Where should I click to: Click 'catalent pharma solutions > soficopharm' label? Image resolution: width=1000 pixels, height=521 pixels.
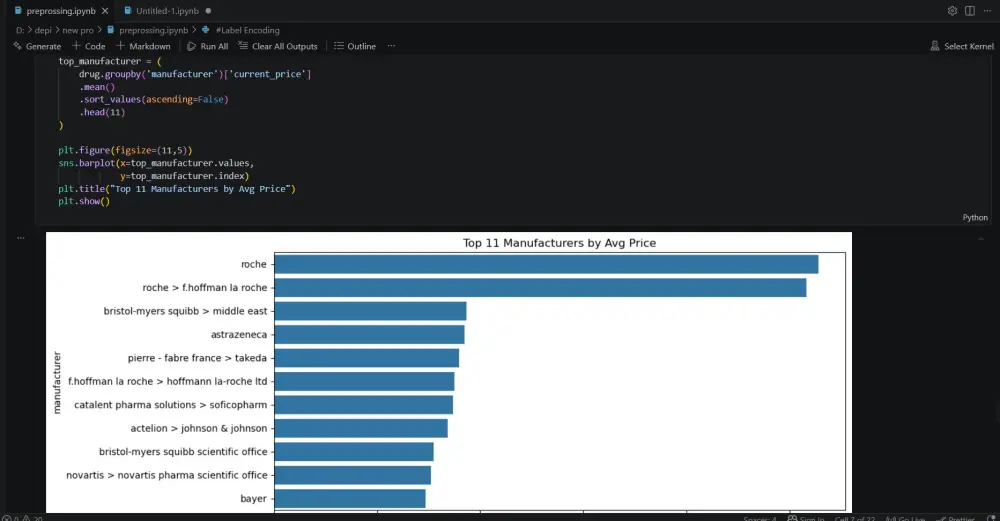pyautogui.click(x=170, y=405)
